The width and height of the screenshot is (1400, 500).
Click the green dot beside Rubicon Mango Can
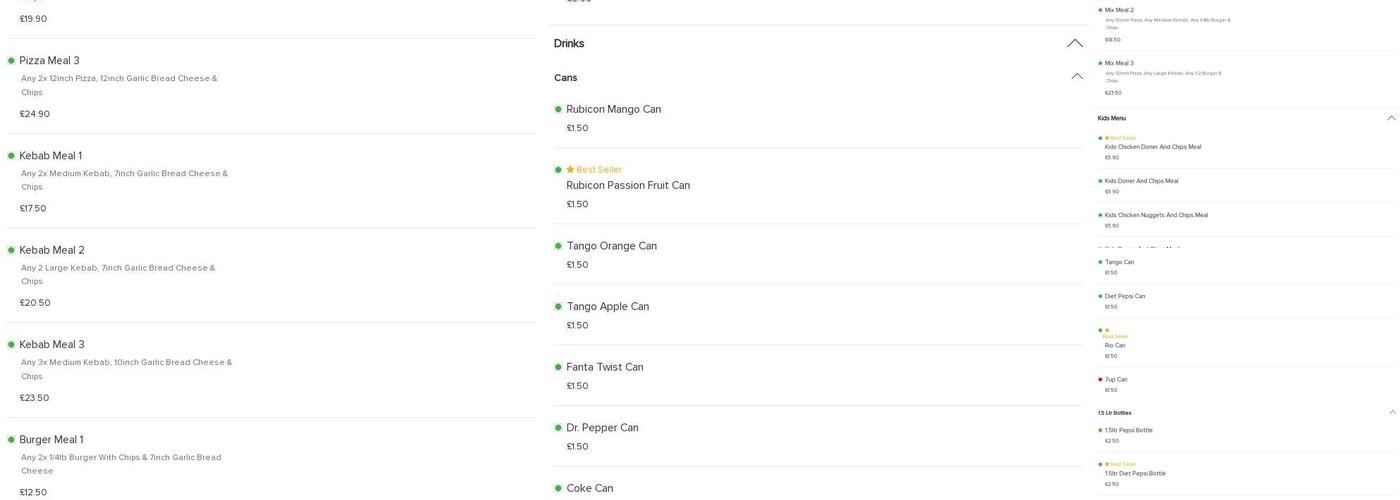558,110
